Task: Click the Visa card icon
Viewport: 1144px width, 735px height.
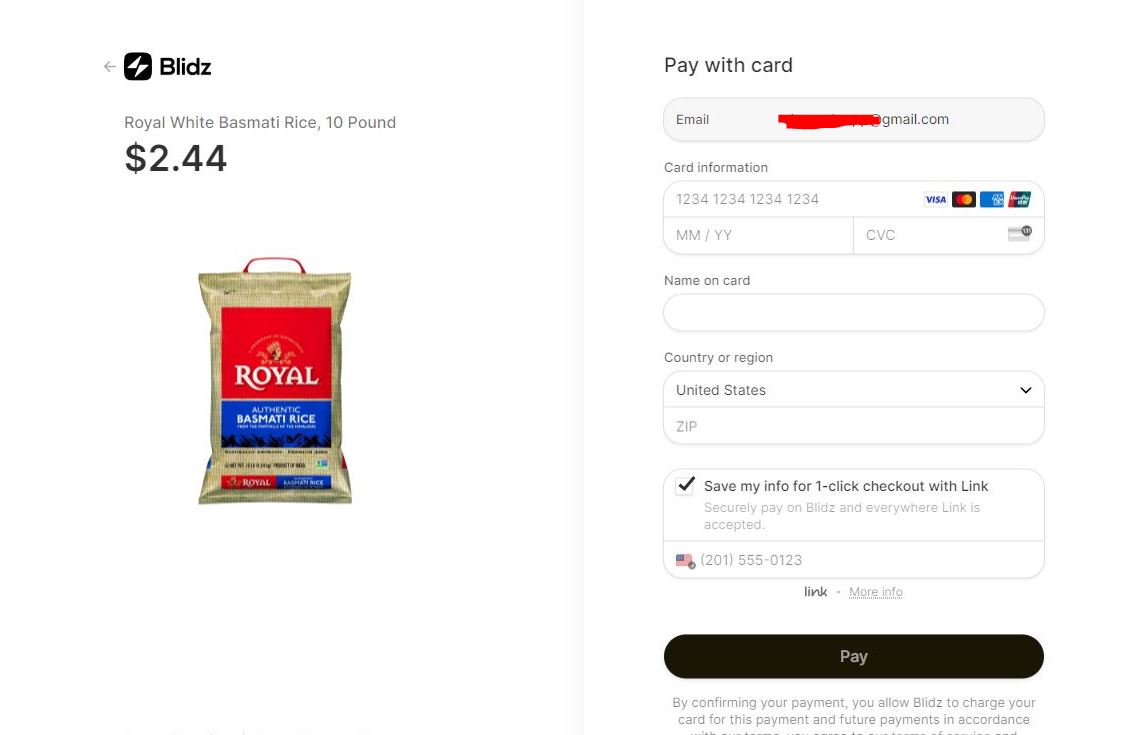Action: [x=935, y=199]
